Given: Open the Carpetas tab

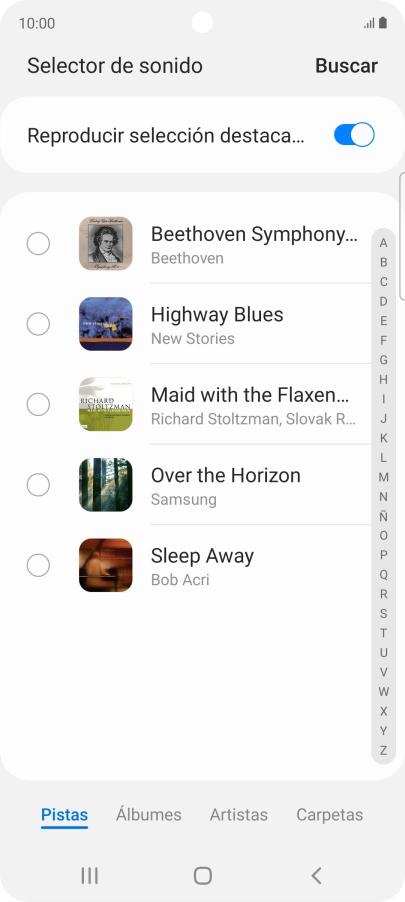Looking at the screenshot, I should pyautogui.click(x=330, y=815).
